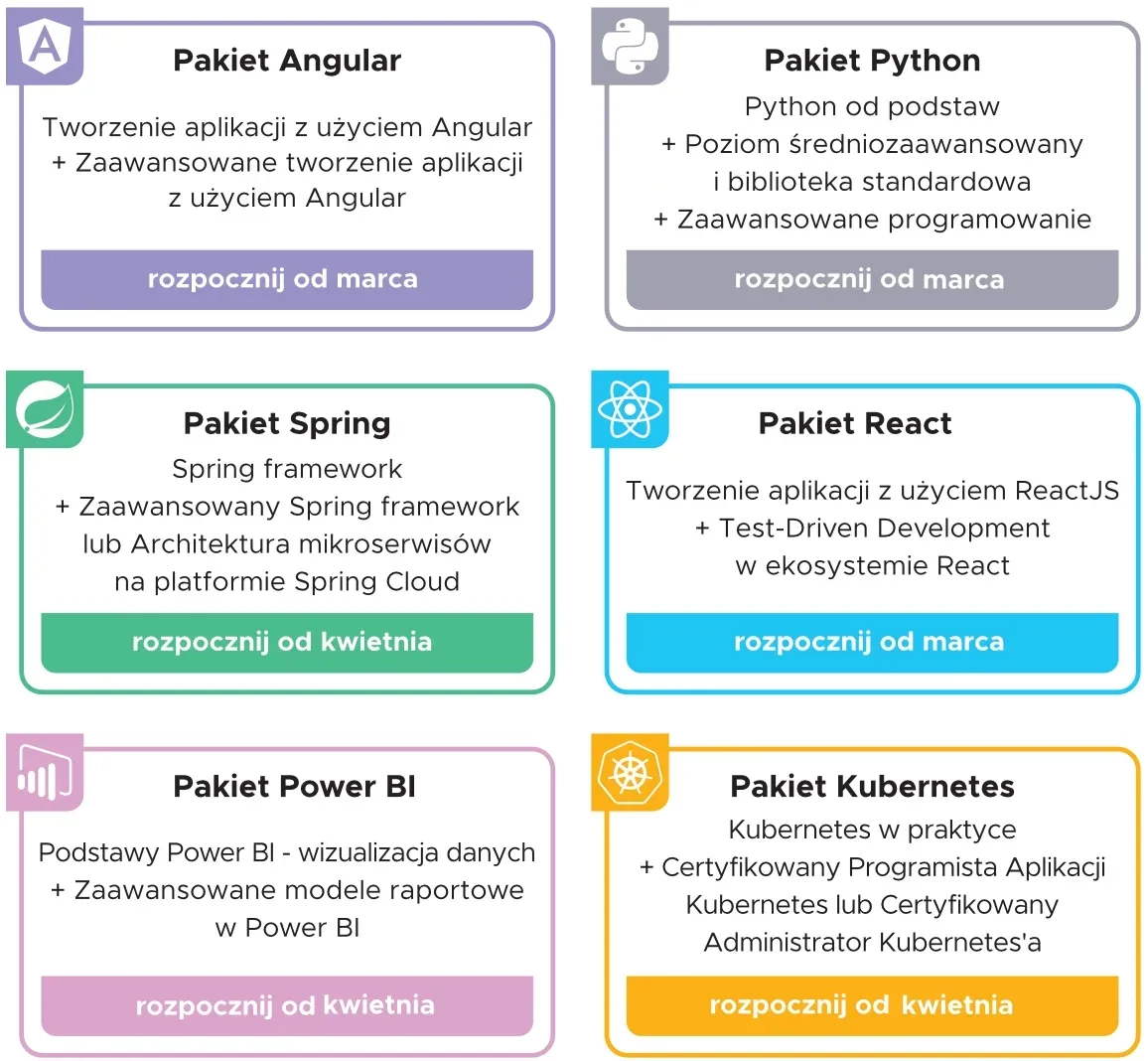Click the Power BI bar chart icon
Image resolution: width=1148 pixels, height=1061 pixels.
point(45,773)
